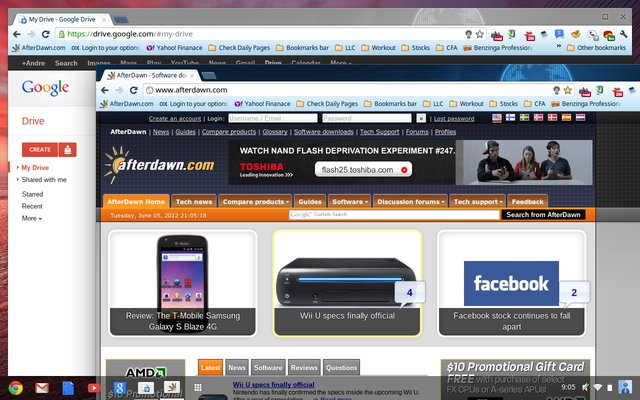The height and width of the screenshot is (400, 640).
Task: Open Guides orange nav tab
Action: pyautogui.click(x=310, y=202)
